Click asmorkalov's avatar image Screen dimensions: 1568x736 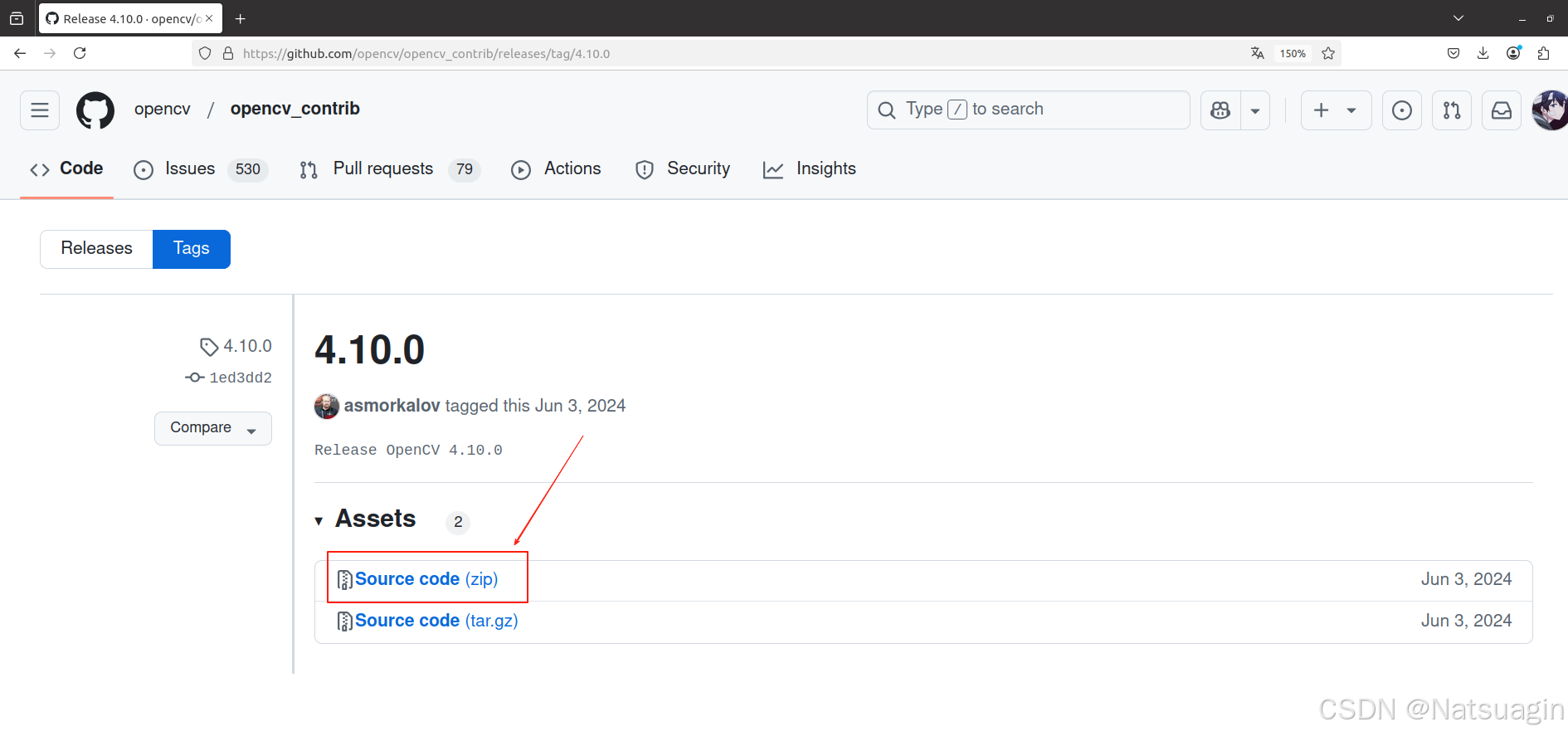click(x=327, y=406)
